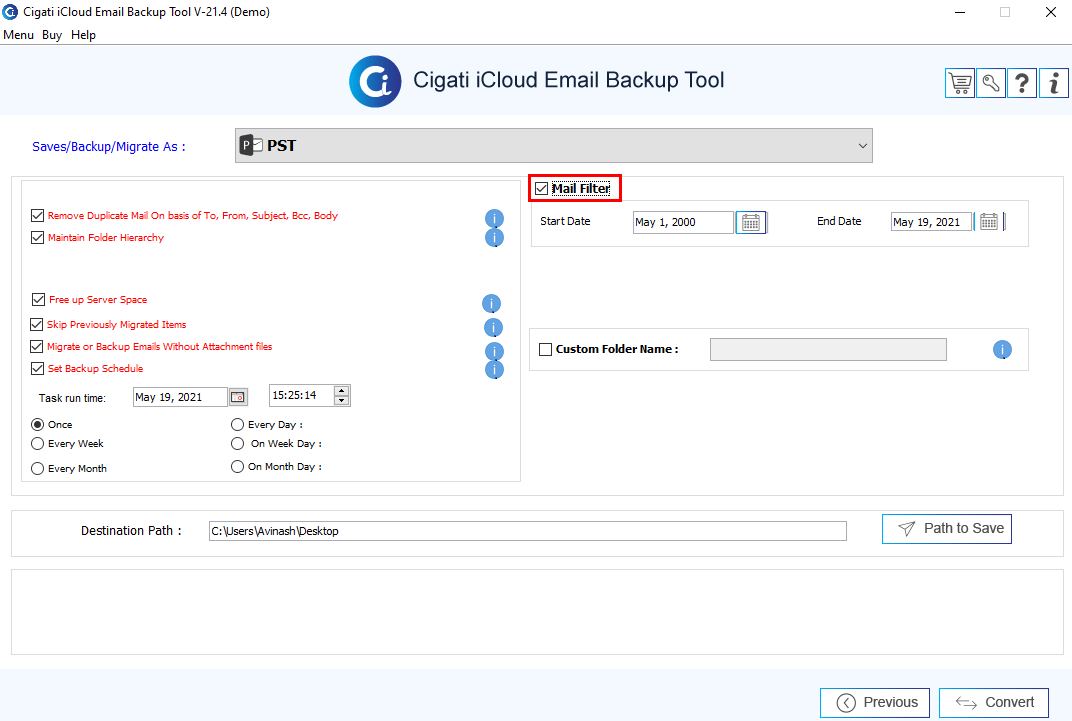Viewport: 1072px width, 721px height.
Task: Toggle Maintain Folder Hierarchy checkbox
Action: [38, 238]
